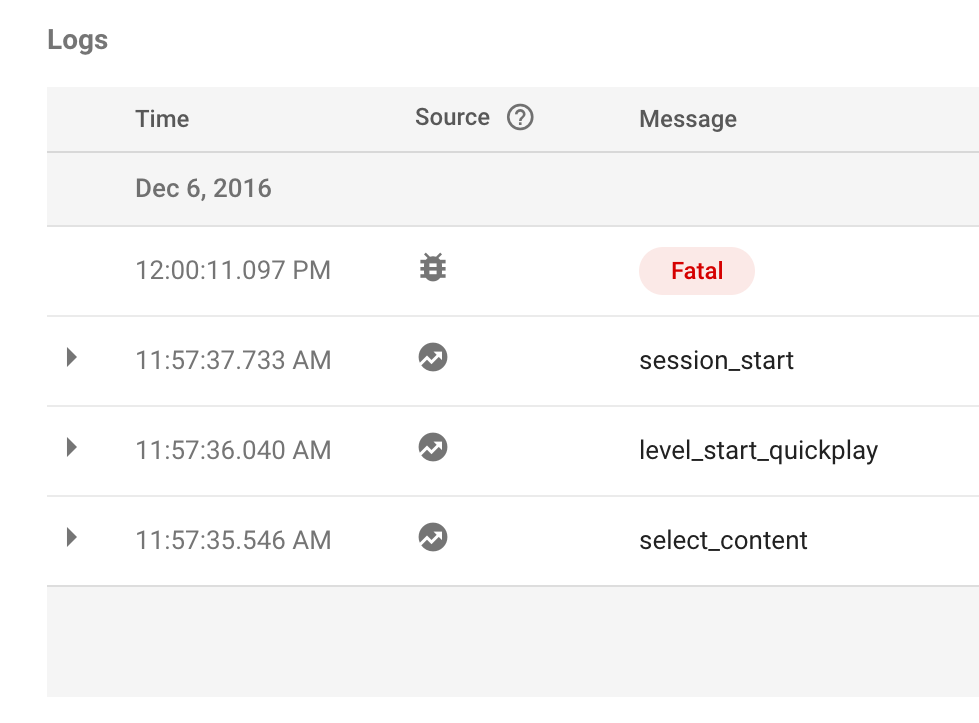Viewport: 979px width, 723px height.
Task: Click the analytics icon for session_start
Action: coord(432,358)
